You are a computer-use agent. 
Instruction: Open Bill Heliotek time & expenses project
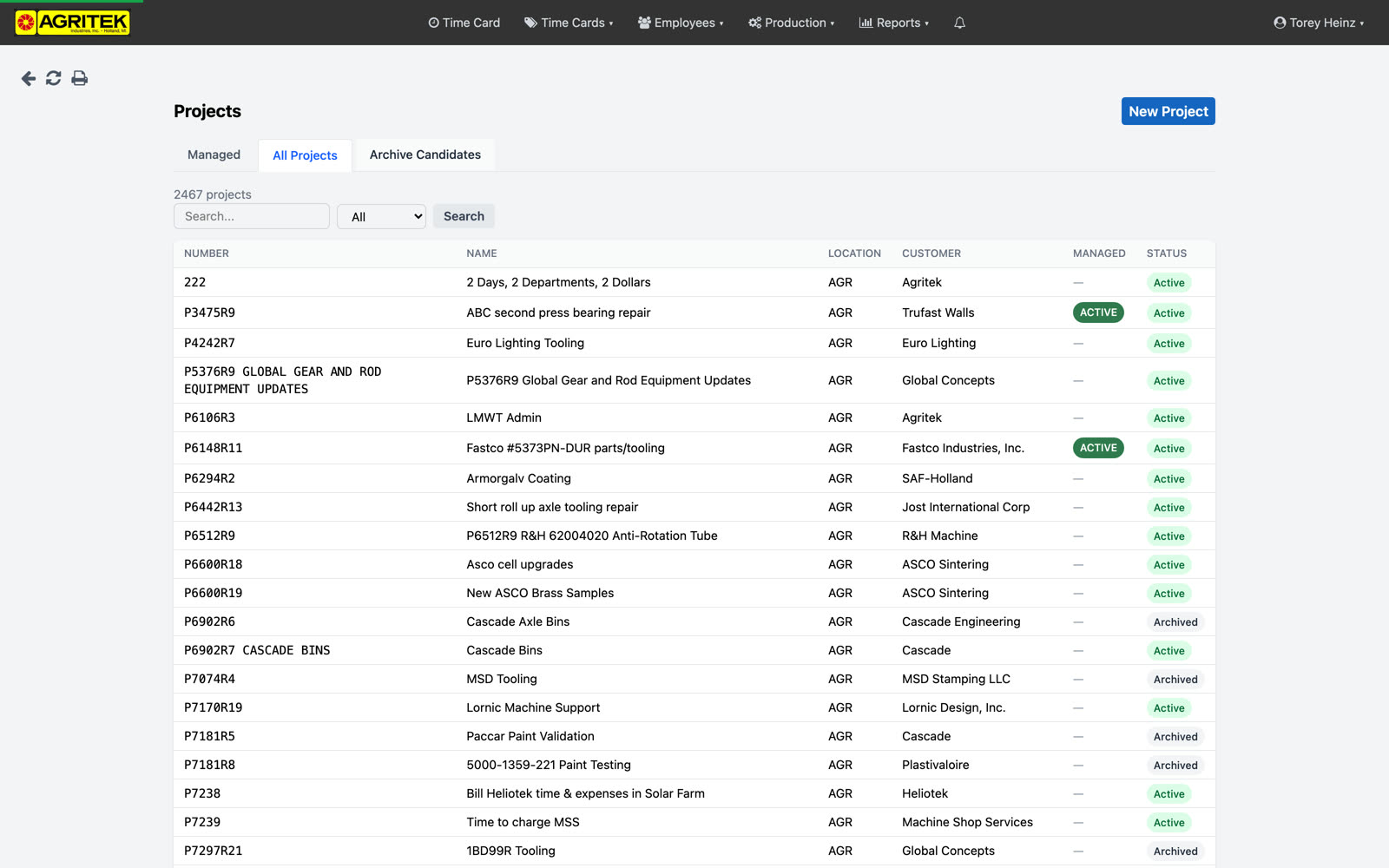pyautogui.click(x=585, y=793)
